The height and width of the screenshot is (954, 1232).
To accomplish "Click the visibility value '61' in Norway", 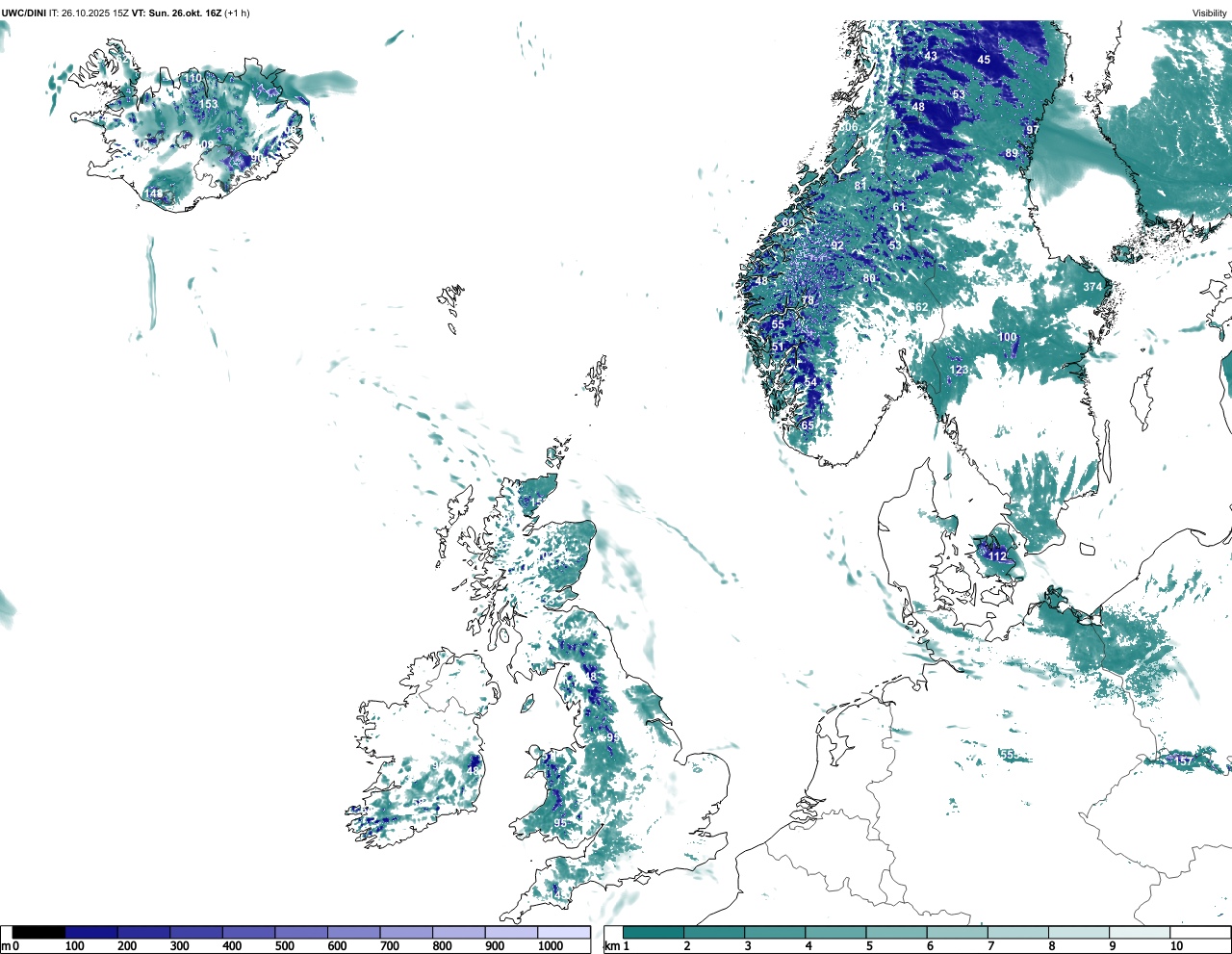I will coord(899,207).
